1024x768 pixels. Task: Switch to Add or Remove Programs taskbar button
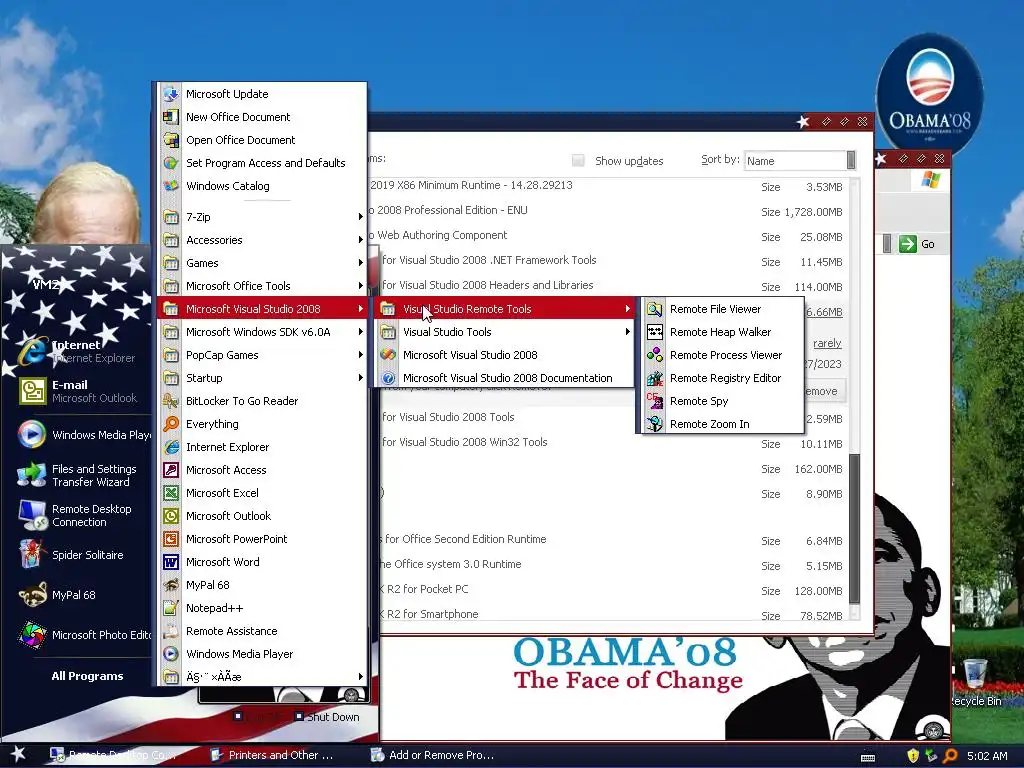click(x=432, y=755)
